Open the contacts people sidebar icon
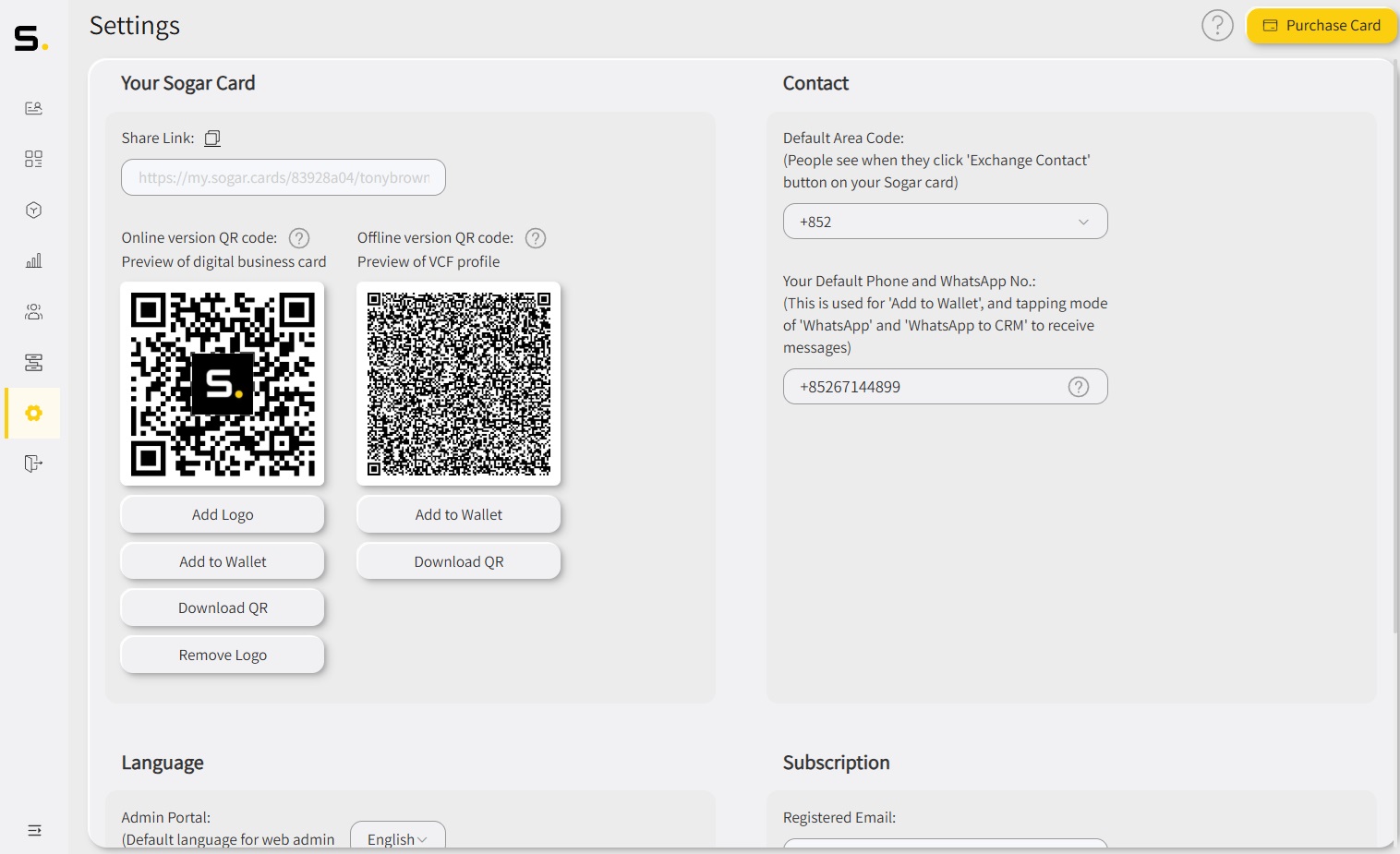This screenshot has width=1400, height=854. (33, 311)
